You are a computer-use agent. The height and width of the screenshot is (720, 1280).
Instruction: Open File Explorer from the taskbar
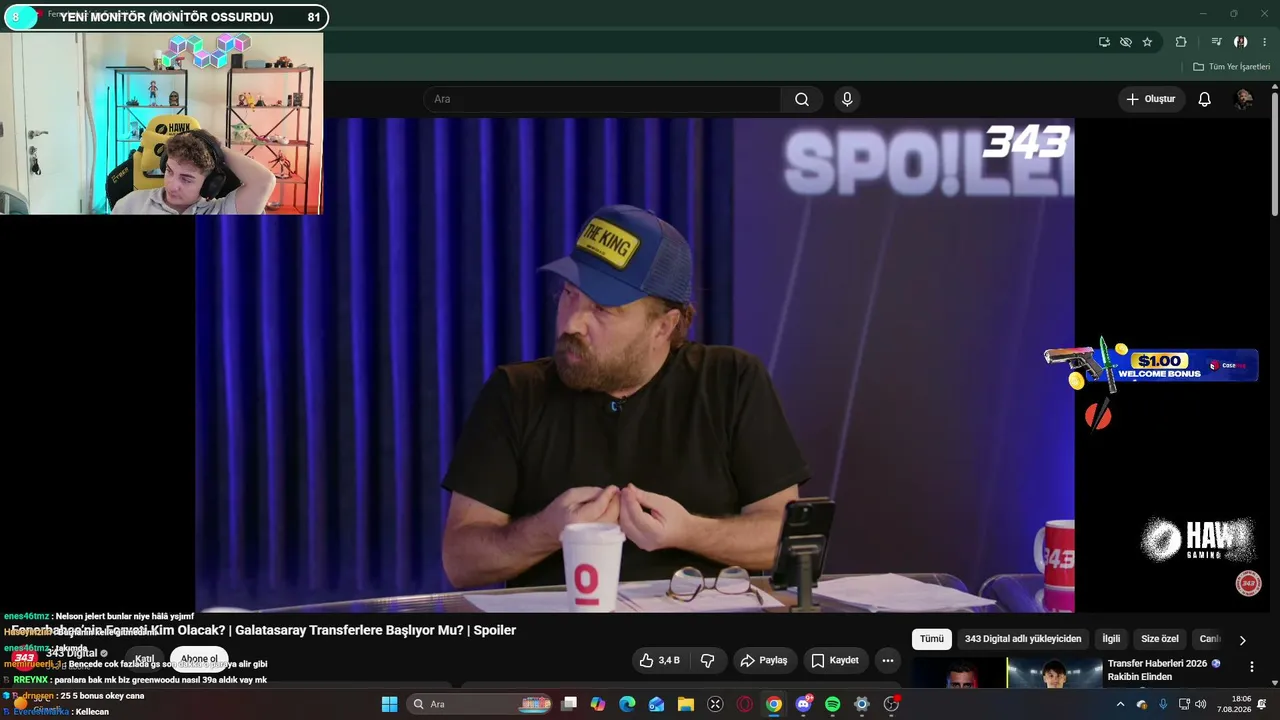tap(686, 704)
